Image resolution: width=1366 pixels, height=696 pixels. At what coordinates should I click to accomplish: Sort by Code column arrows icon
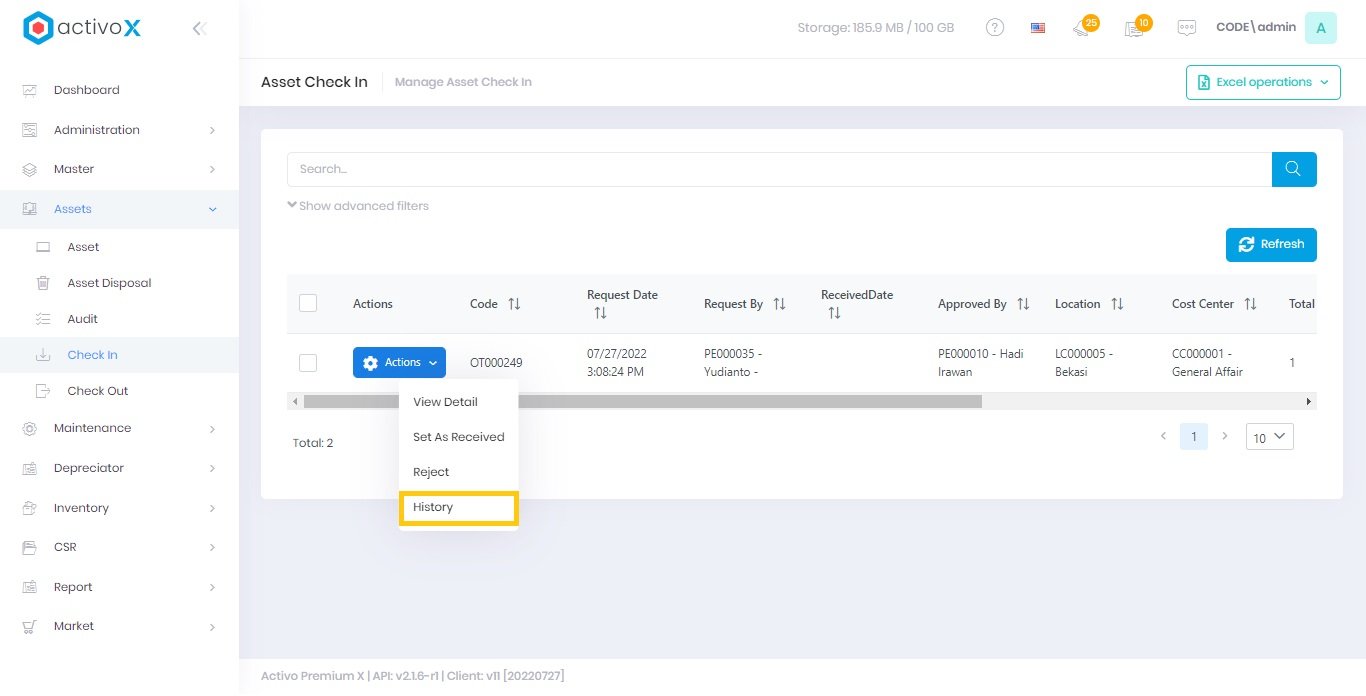514,304
